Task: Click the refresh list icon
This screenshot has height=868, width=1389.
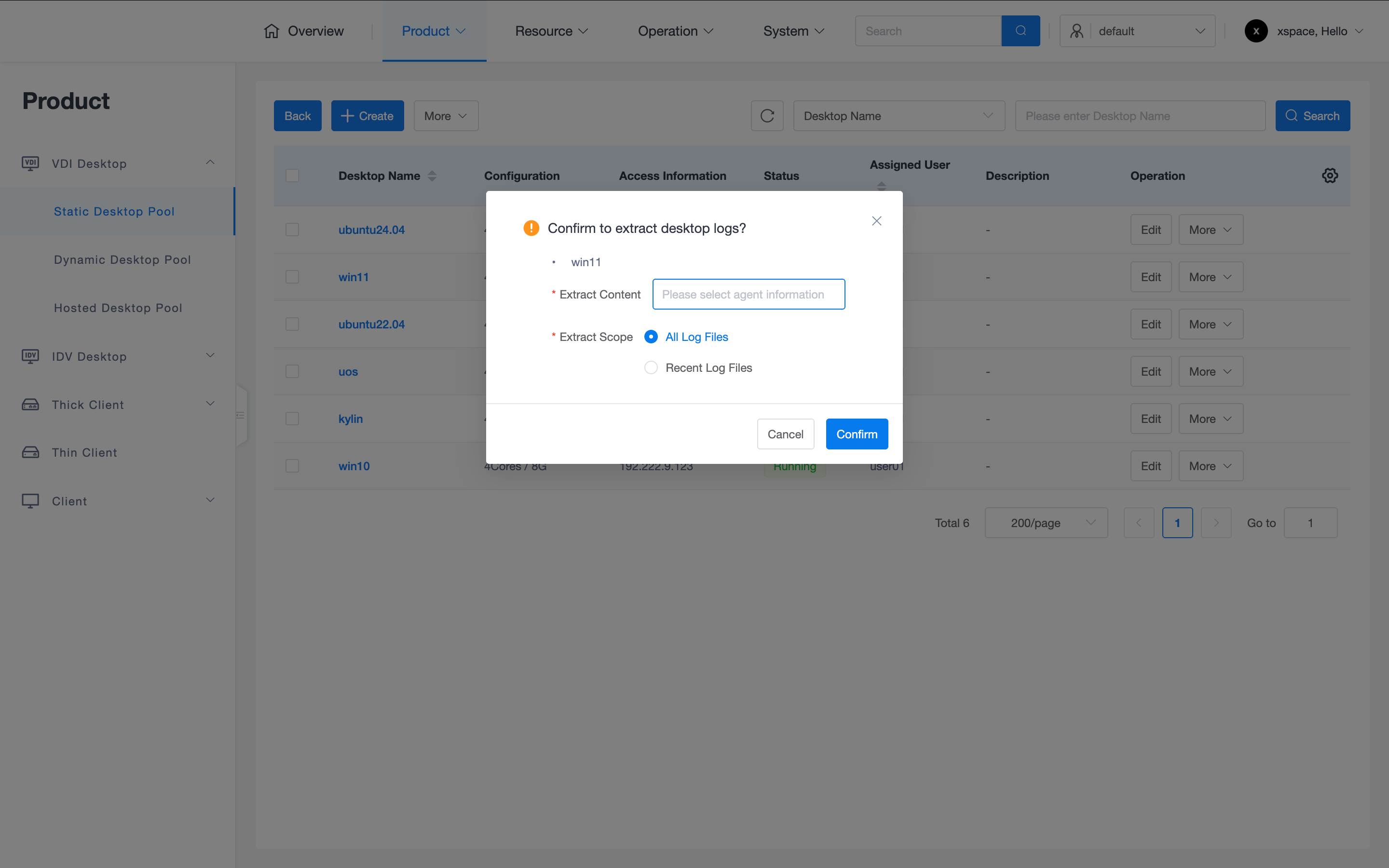Action: (x=767, y=116)
